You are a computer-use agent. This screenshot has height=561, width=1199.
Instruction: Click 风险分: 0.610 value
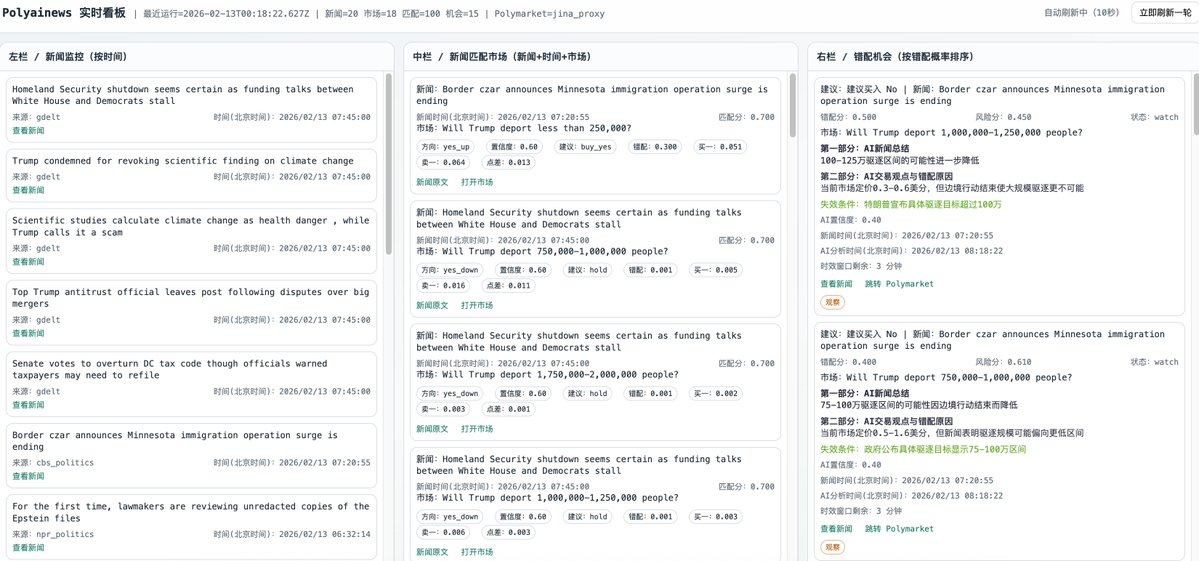click(1003, 362)
